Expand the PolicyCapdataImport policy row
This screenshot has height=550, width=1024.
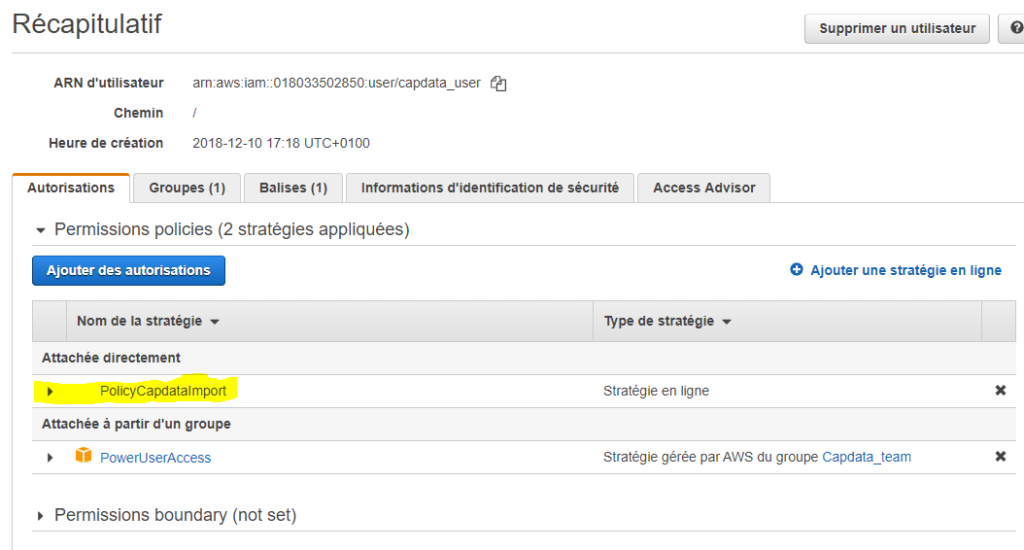(50, 391)
